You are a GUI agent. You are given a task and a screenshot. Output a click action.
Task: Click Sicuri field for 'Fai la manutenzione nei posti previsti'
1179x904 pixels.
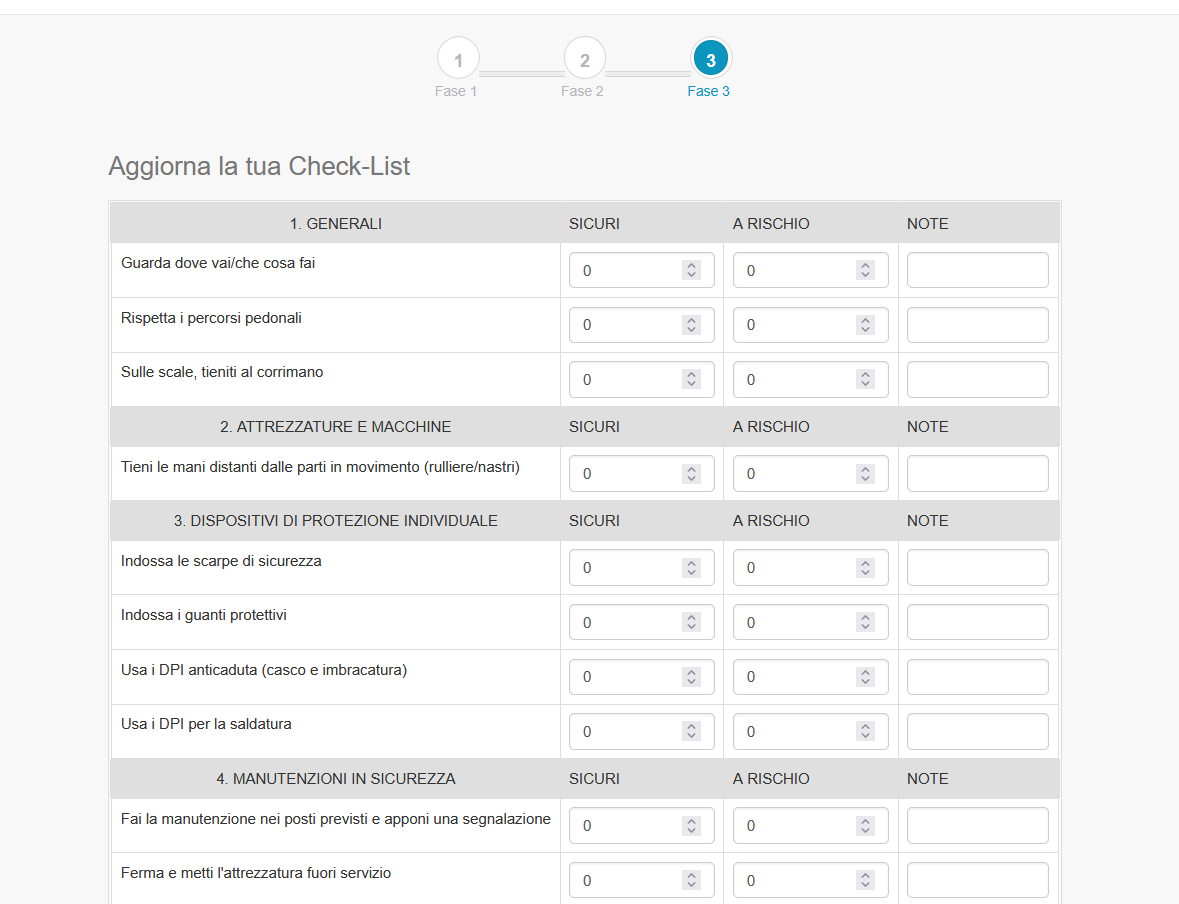625,826
